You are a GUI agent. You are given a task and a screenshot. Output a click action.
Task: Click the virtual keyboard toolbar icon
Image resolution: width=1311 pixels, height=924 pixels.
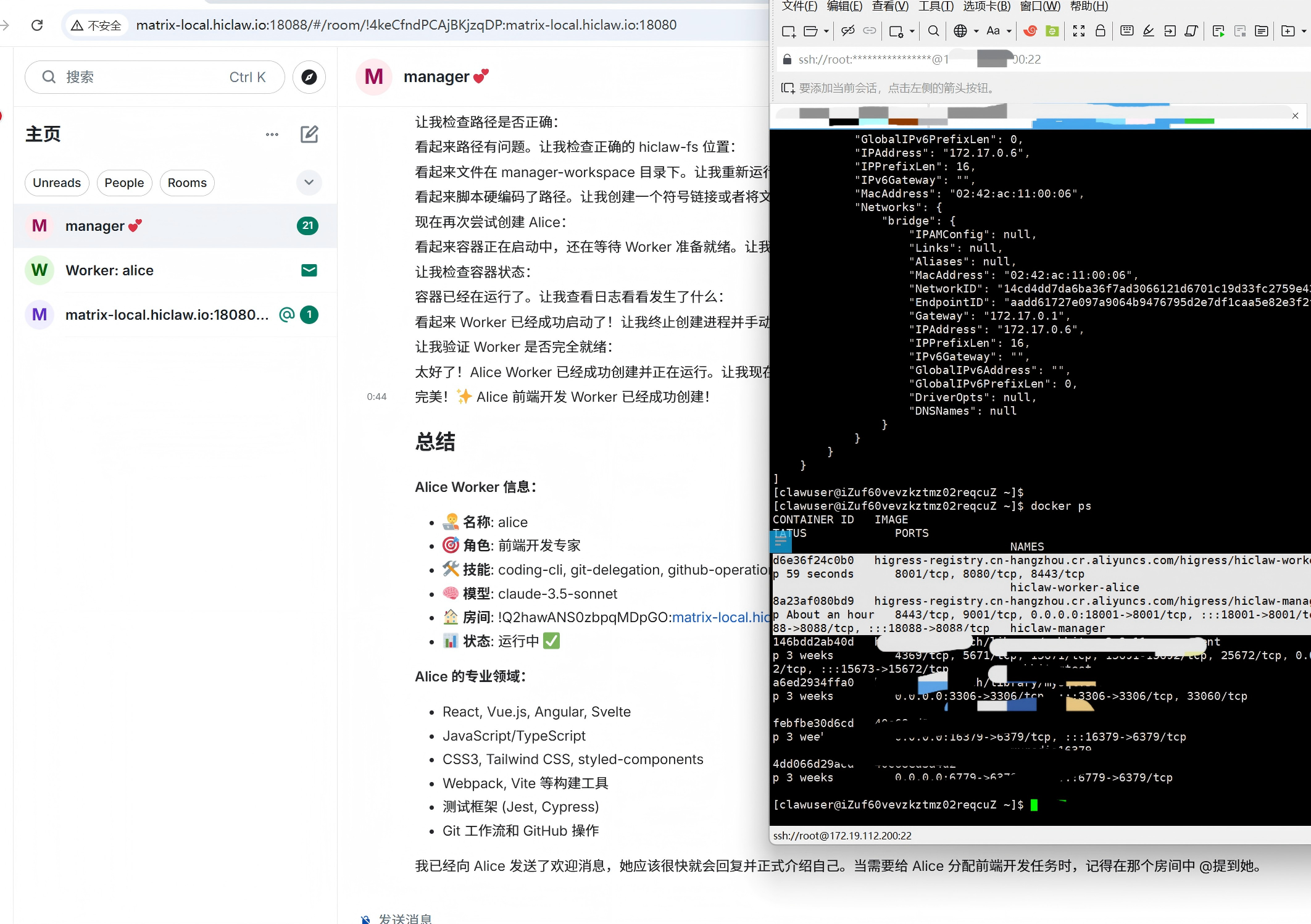point(1126,31)
